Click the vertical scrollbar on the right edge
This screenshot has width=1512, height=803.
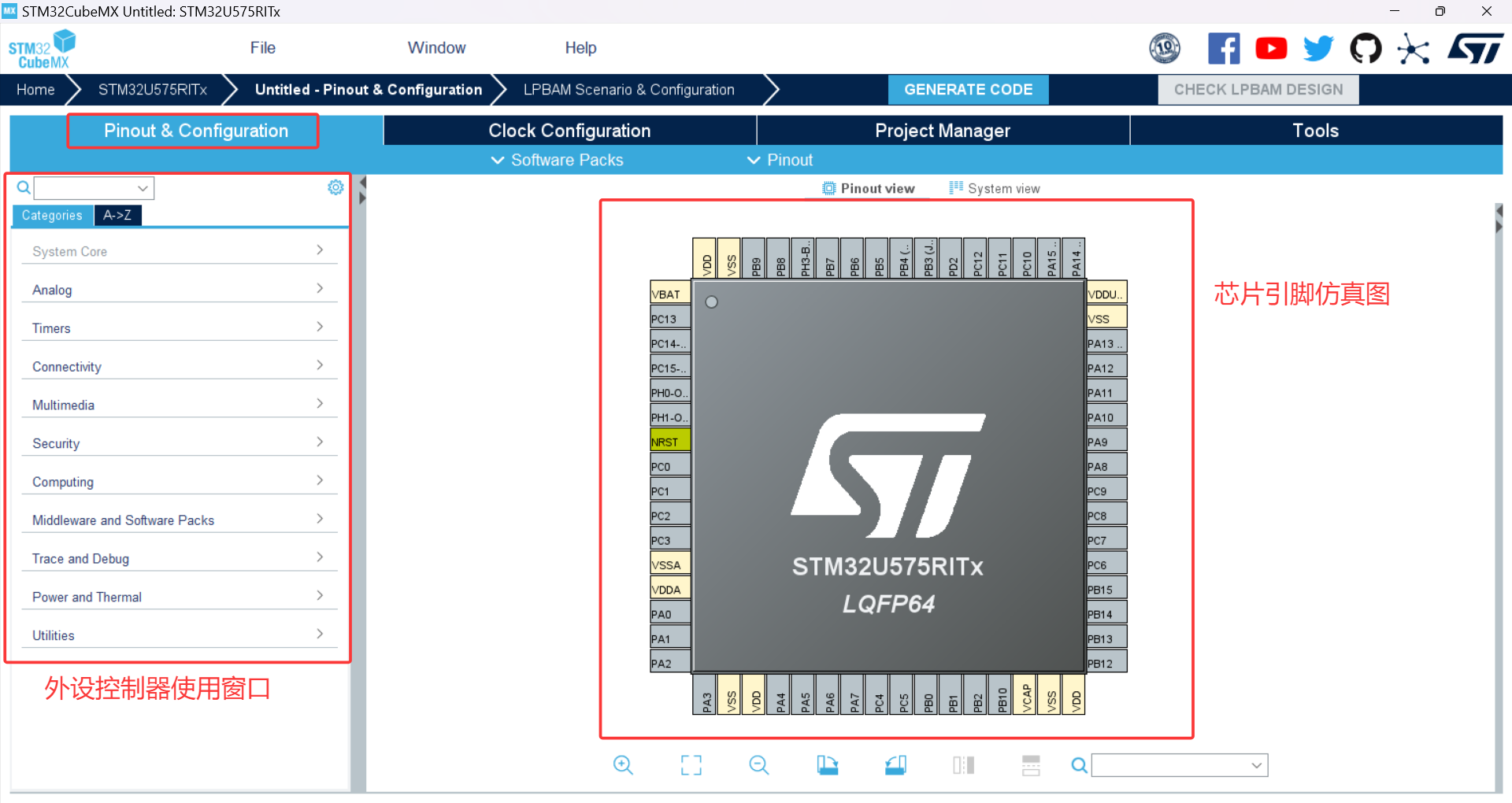point(1499,496)
